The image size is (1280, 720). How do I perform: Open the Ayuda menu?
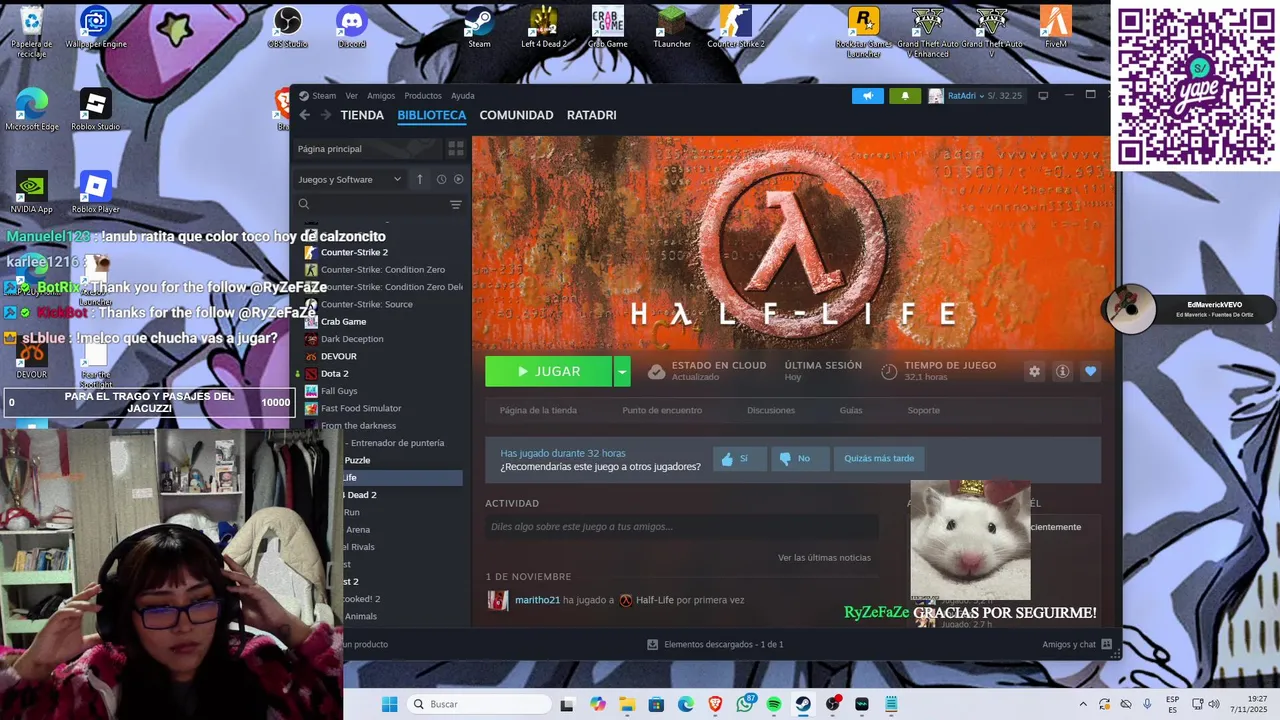pyautogui.click(x=462, y=96)
